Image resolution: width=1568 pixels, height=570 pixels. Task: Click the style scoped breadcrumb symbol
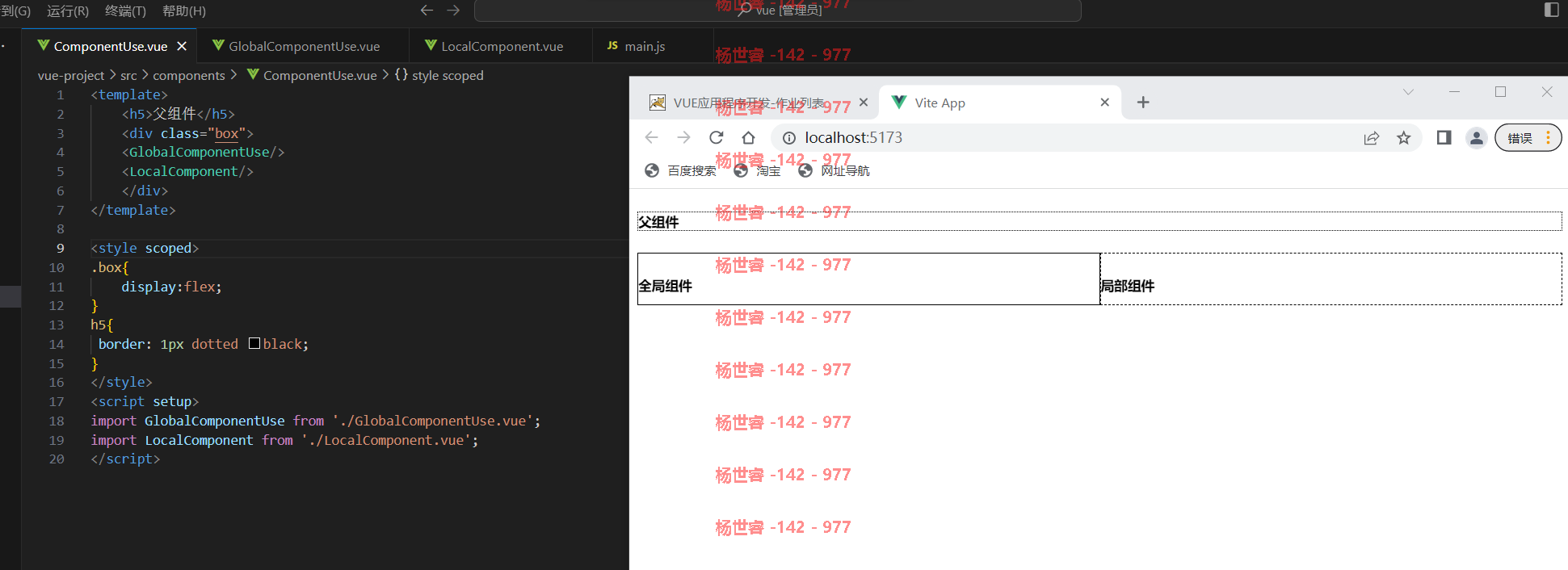pyautogui.click(x=448, y=75)
